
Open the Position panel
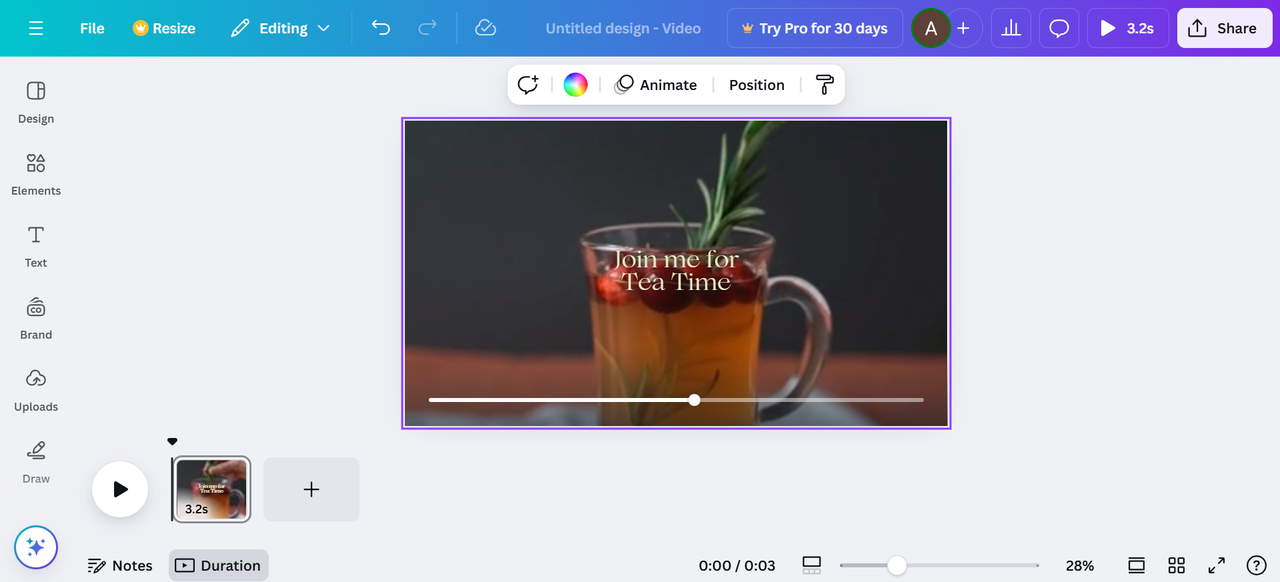pyautogui.click(x=757, y=85)
